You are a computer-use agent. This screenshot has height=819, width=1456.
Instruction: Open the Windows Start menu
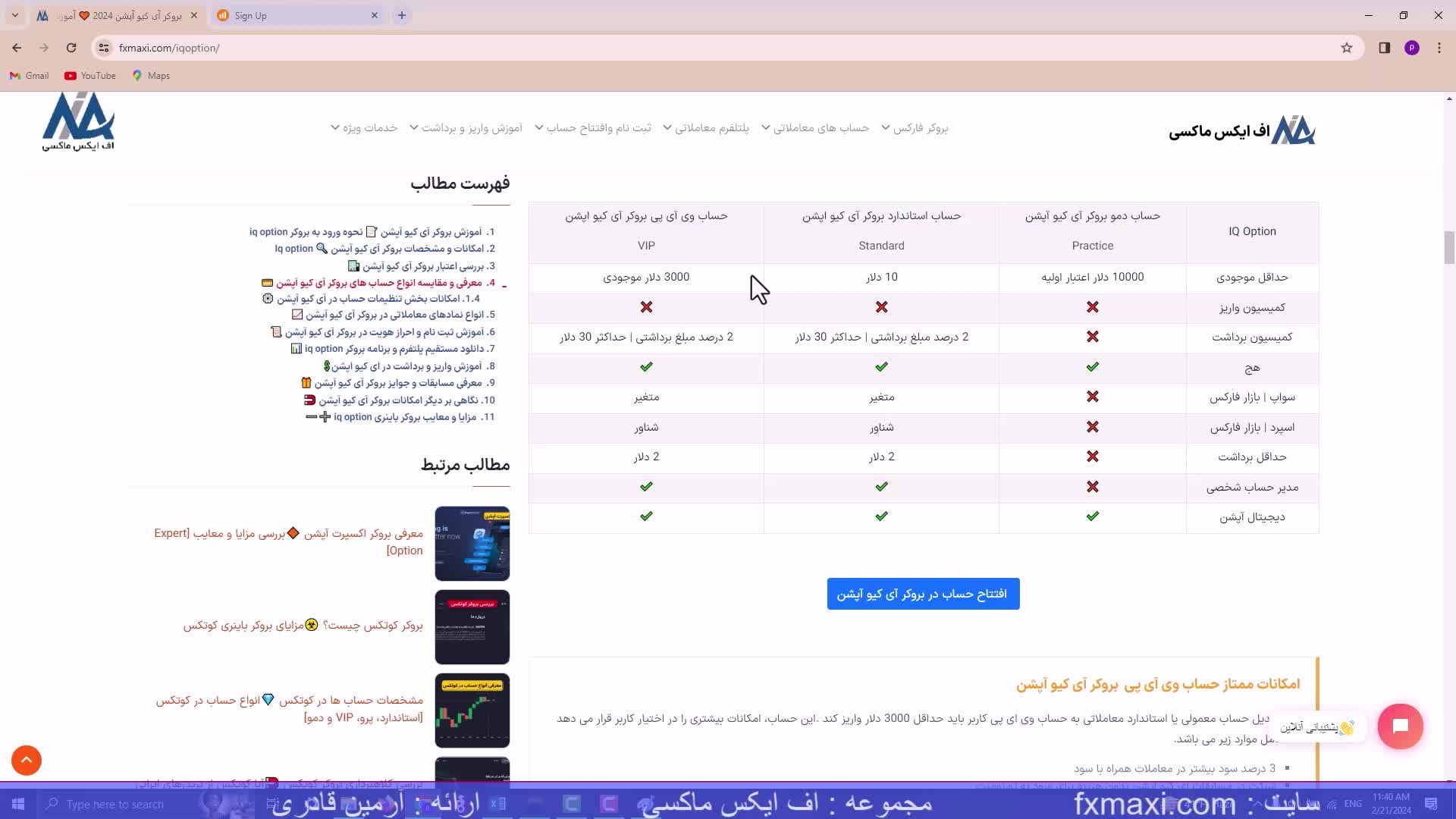click(17, 803)
